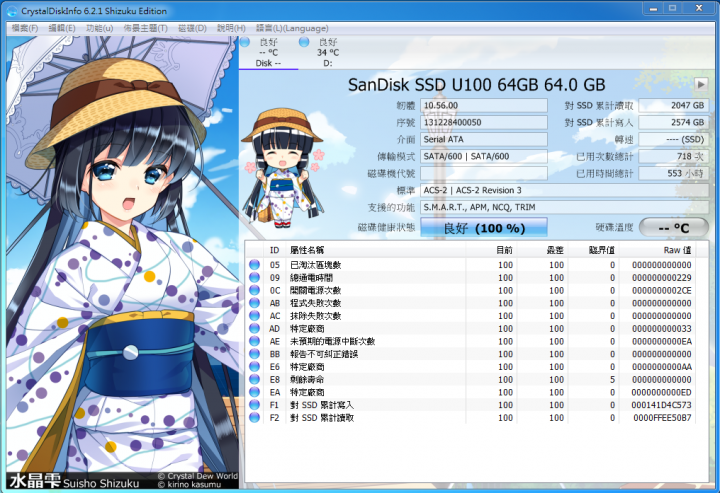This screenshot has width=720, height=493.
Task: Click the status icon for attribute BB
Action: [254, 354]
